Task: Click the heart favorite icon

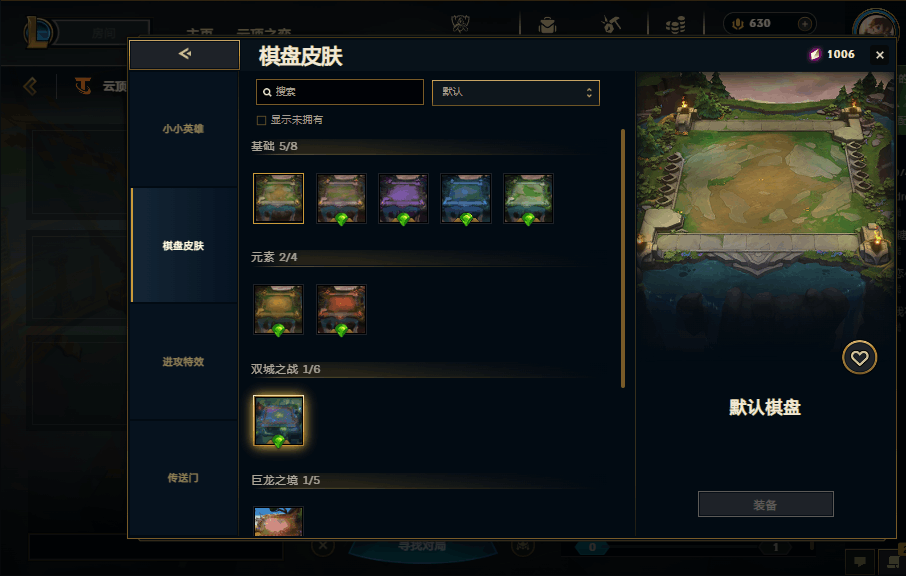Action: [859, 358]
